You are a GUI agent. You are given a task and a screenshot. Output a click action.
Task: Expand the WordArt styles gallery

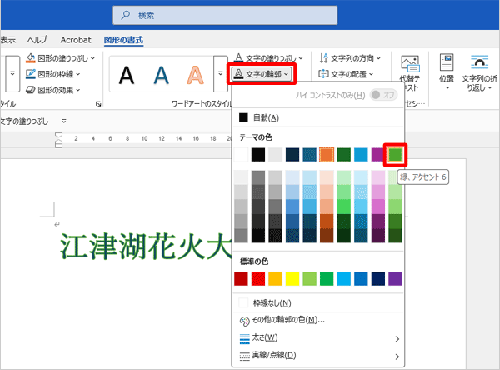point(220,74)
